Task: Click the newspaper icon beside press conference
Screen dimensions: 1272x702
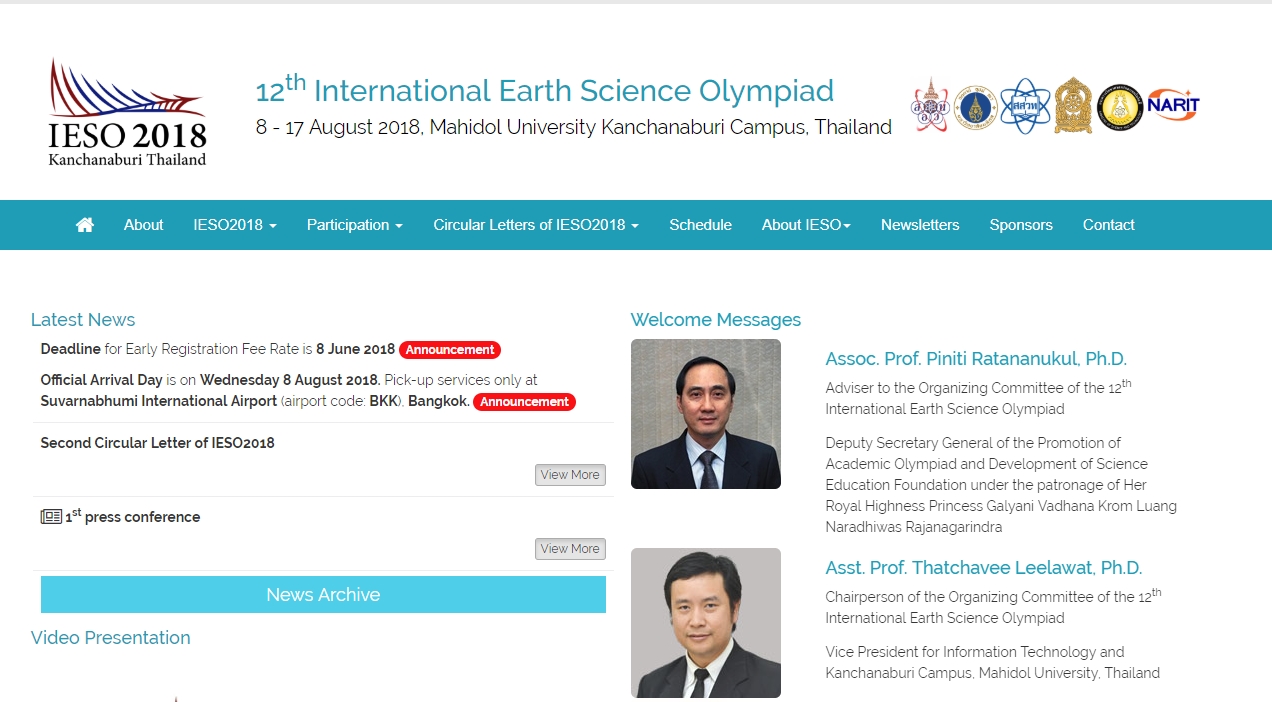Action: pos(51,517)
